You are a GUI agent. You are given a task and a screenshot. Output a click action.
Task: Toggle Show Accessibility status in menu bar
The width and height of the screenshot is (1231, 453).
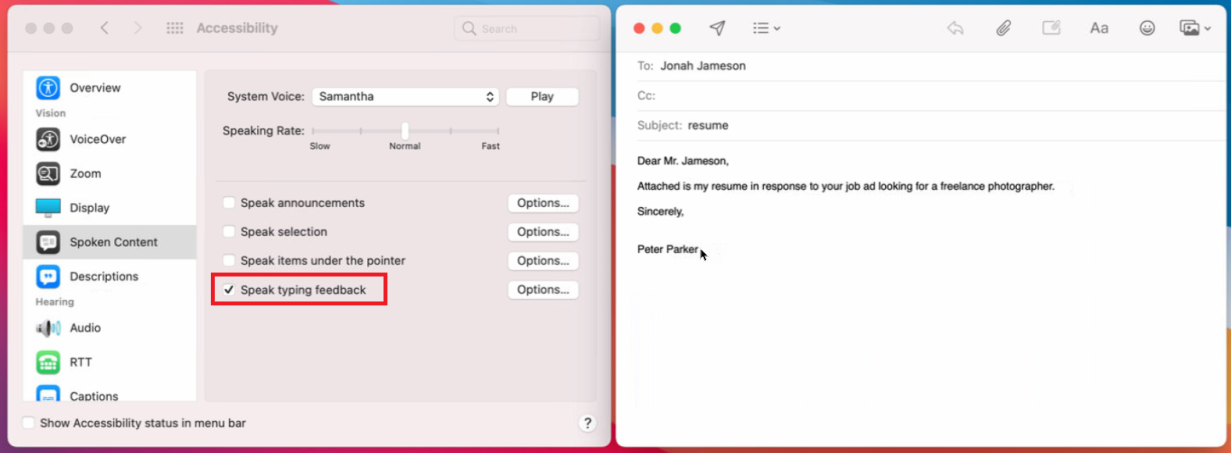pyautogui.click(x=28, y=423)
